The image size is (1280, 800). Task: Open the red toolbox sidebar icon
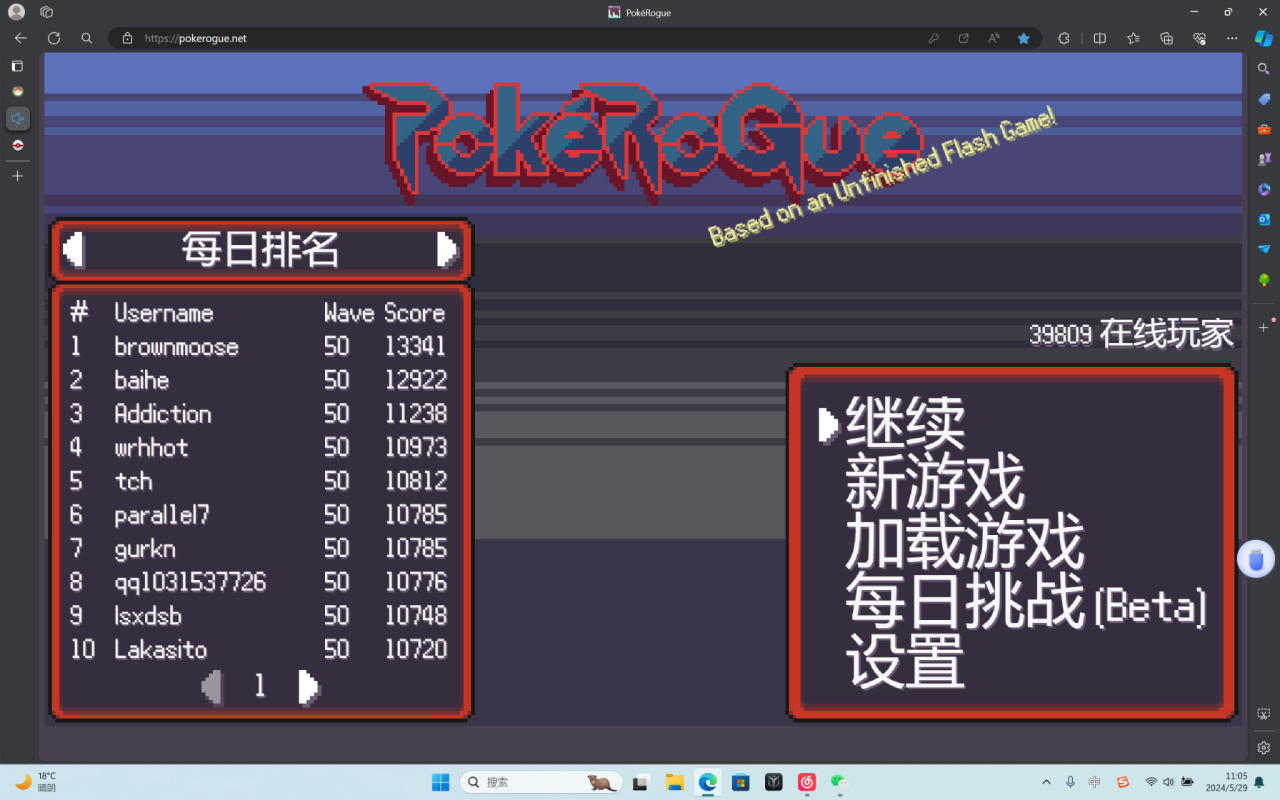click(x=1264, y=129)
